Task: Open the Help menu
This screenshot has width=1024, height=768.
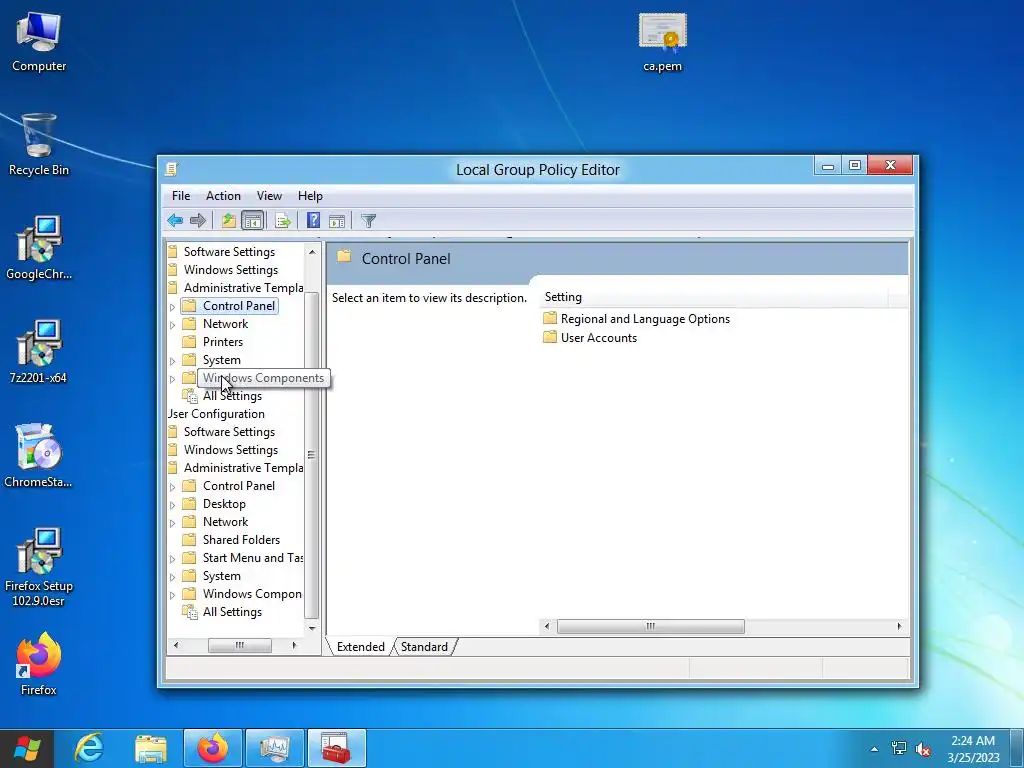Action: pyautogui.click(x=310, y=196)
